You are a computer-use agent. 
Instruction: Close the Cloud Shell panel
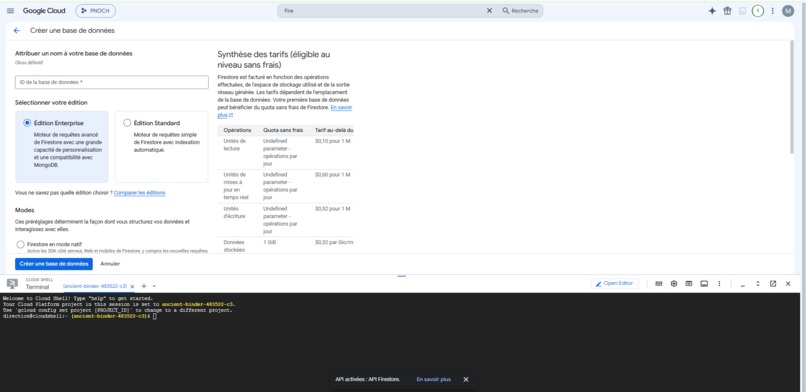(787, 284)
